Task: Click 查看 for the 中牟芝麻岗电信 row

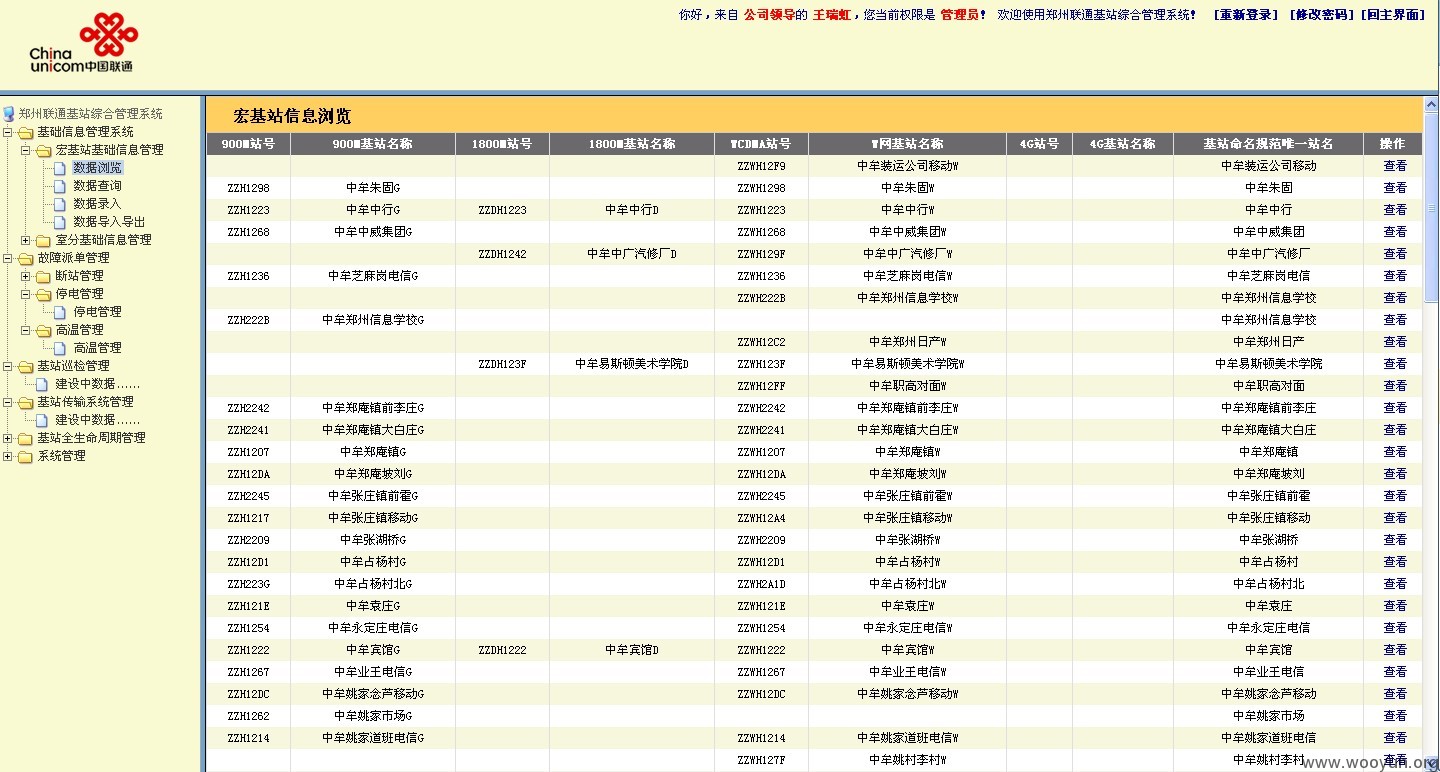Action: [x=1394, y=276]
